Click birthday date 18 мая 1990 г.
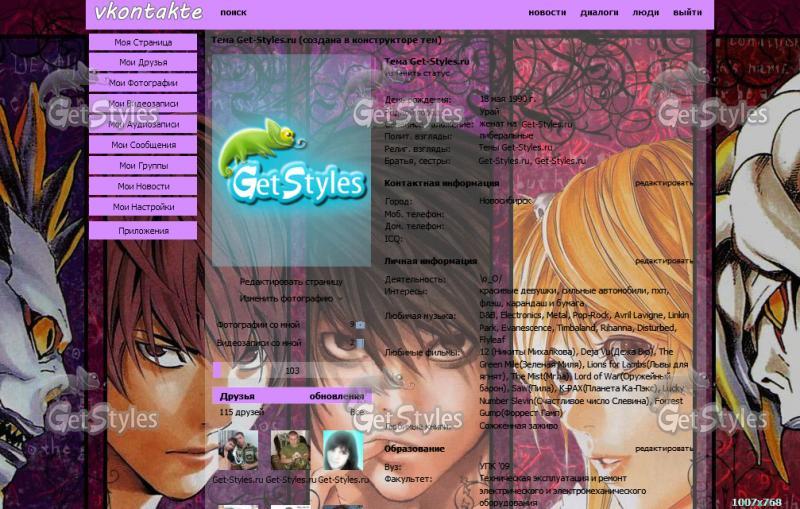The width and height of the screenshot is (800, 509). pyautogui.click(x=507, y=99)
